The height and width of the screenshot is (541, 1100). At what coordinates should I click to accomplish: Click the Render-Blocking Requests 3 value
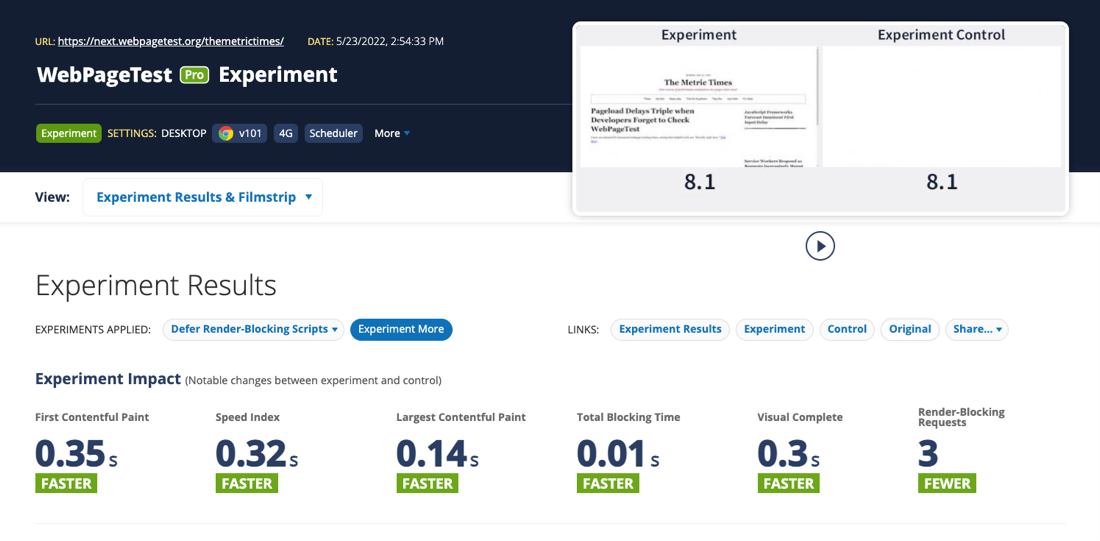(928, 453)
